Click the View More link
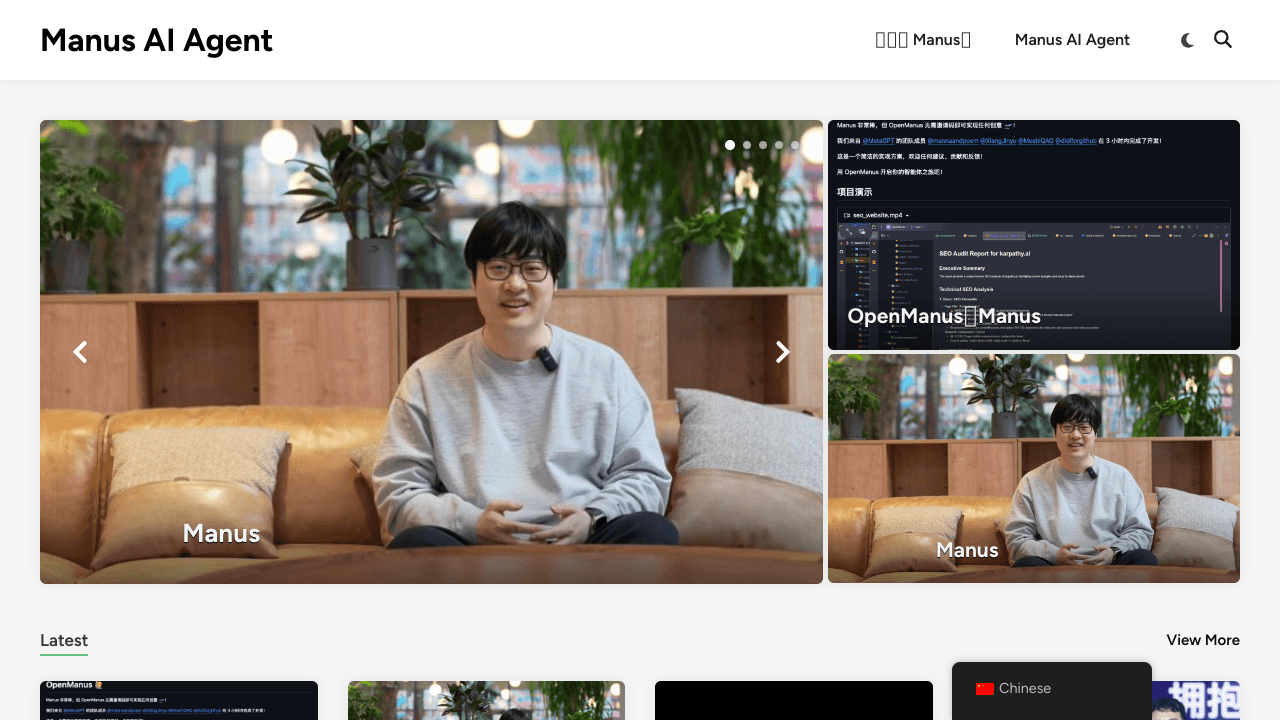1280x720 pixels. click(1203, 640)
